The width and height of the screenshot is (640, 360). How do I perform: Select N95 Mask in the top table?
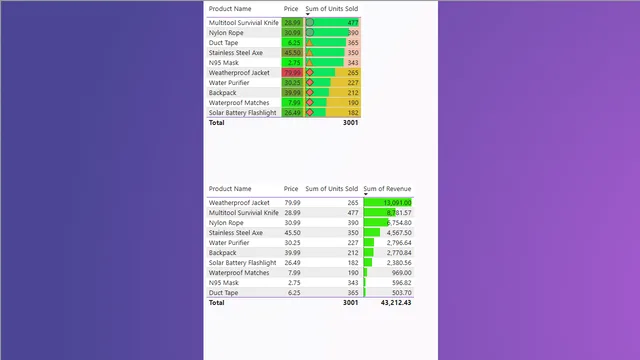coord(224,62)
